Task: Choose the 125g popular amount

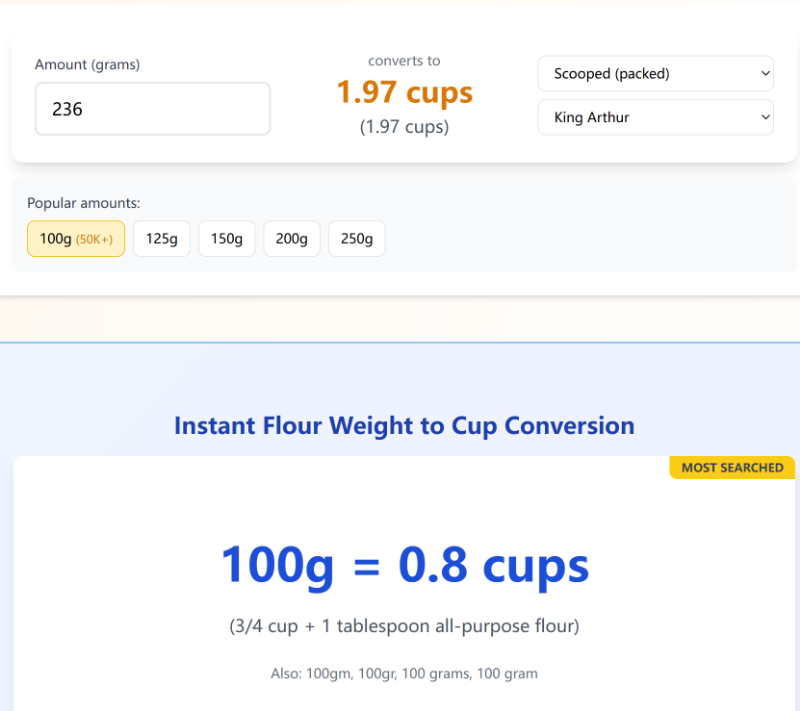Action: [161, 239]
